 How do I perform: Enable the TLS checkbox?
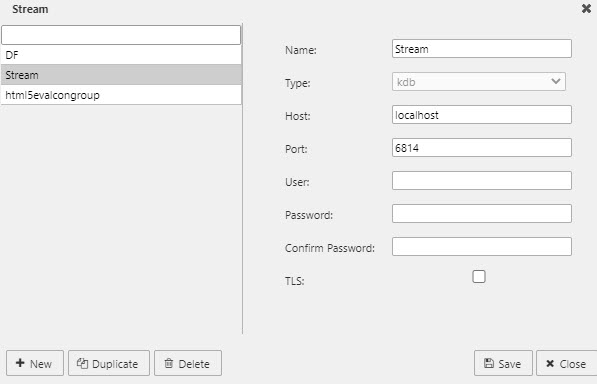coord(479,277)
